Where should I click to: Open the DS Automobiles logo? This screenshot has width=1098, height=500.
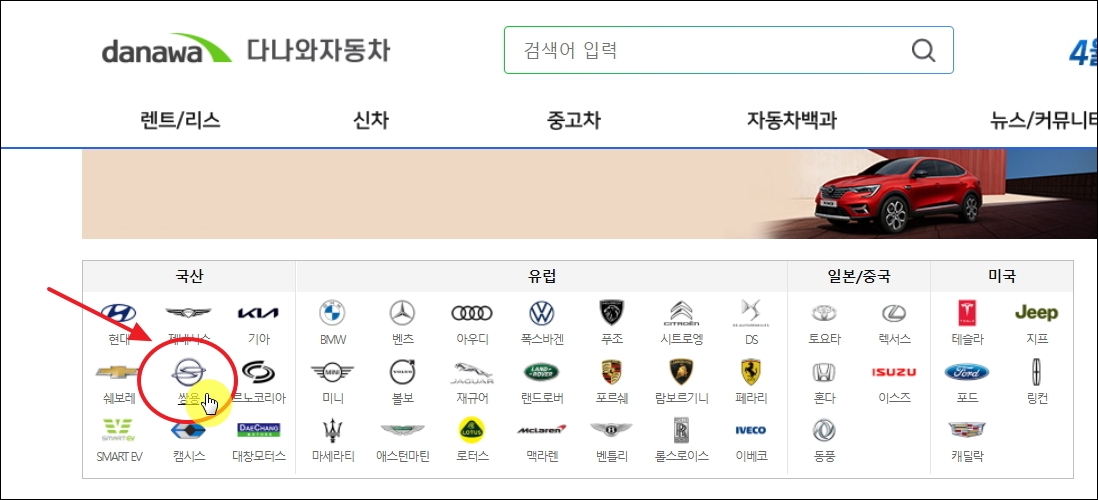pos(751,313)
